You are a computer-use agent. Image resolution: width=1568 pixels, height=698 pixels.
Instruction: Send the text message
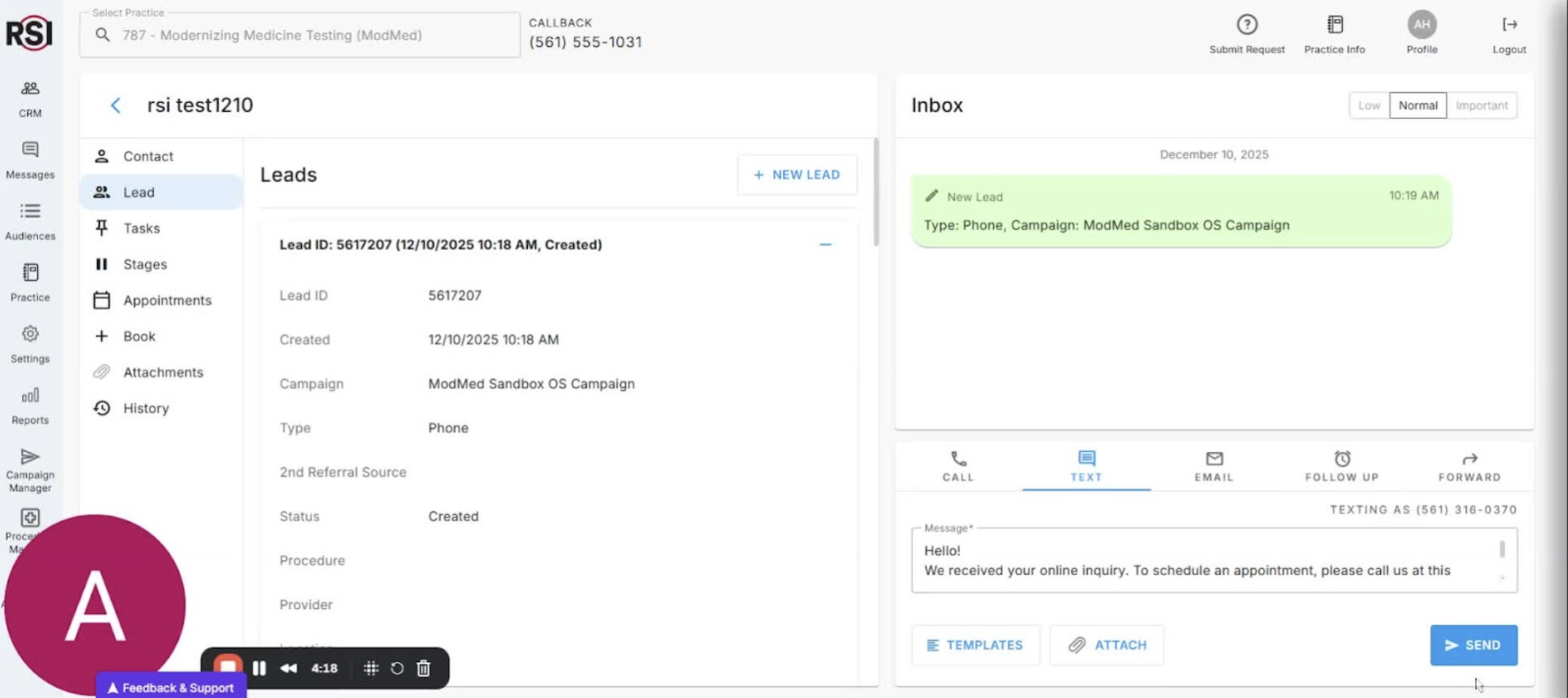pos(1473,645)
